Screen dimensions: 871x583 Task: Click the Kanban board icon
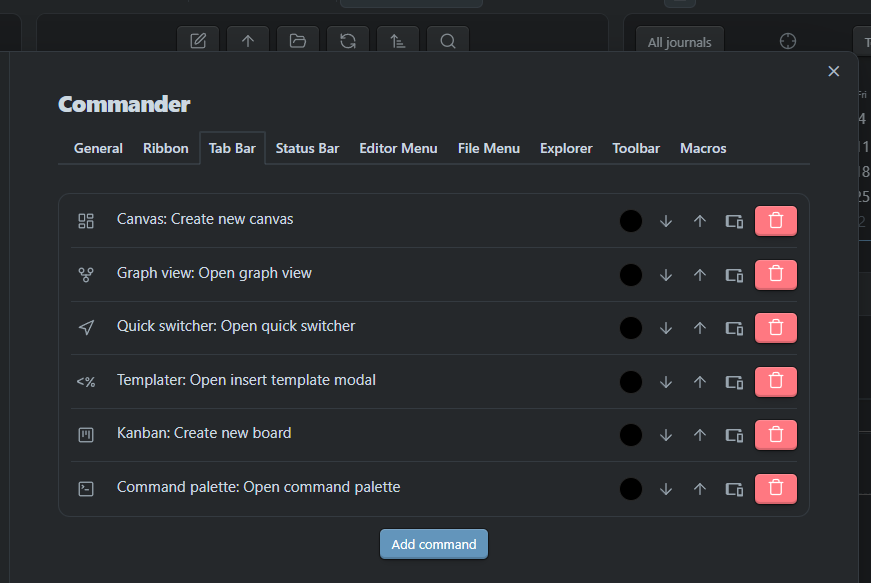coord(86,434)
